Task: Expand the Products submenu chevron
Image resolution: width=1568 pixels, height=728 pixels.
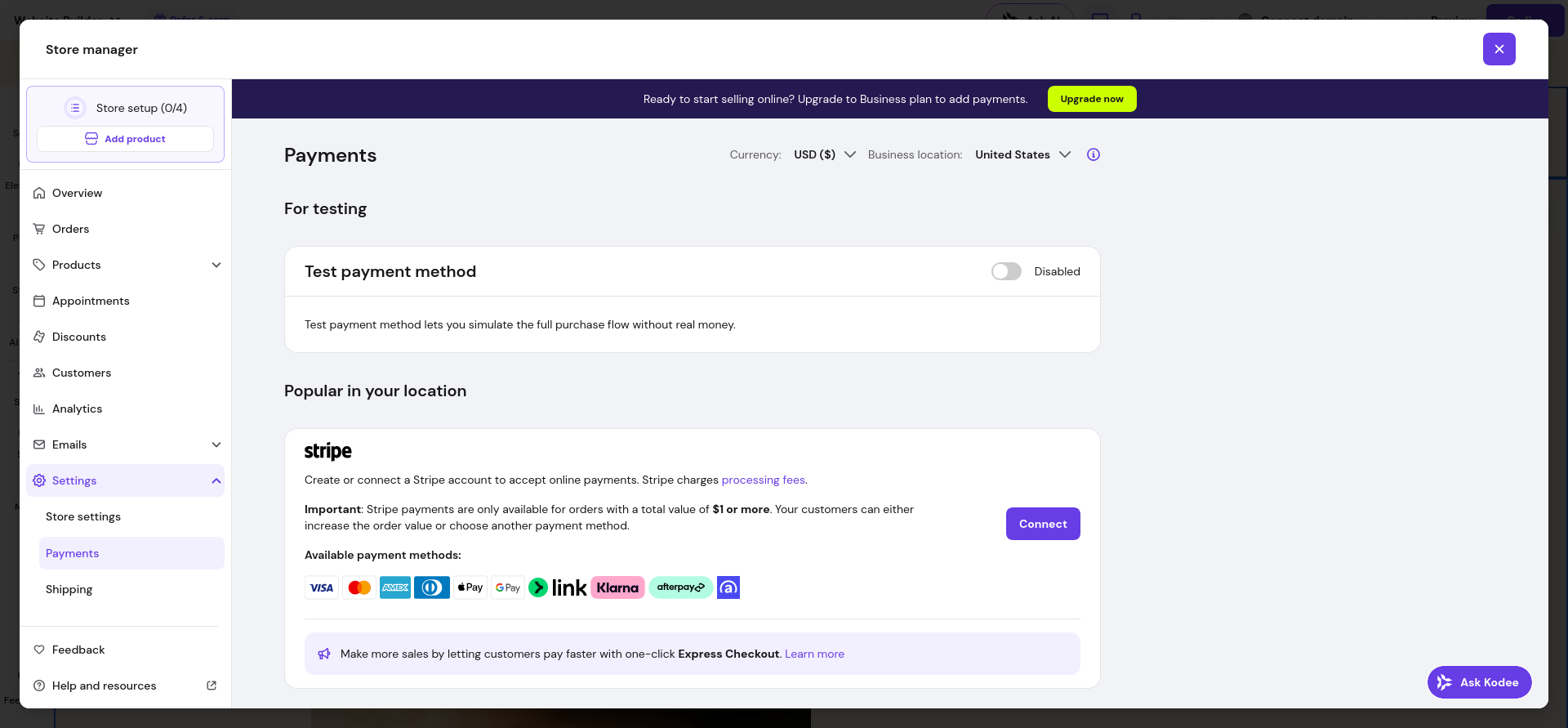Action: (216, 265)
